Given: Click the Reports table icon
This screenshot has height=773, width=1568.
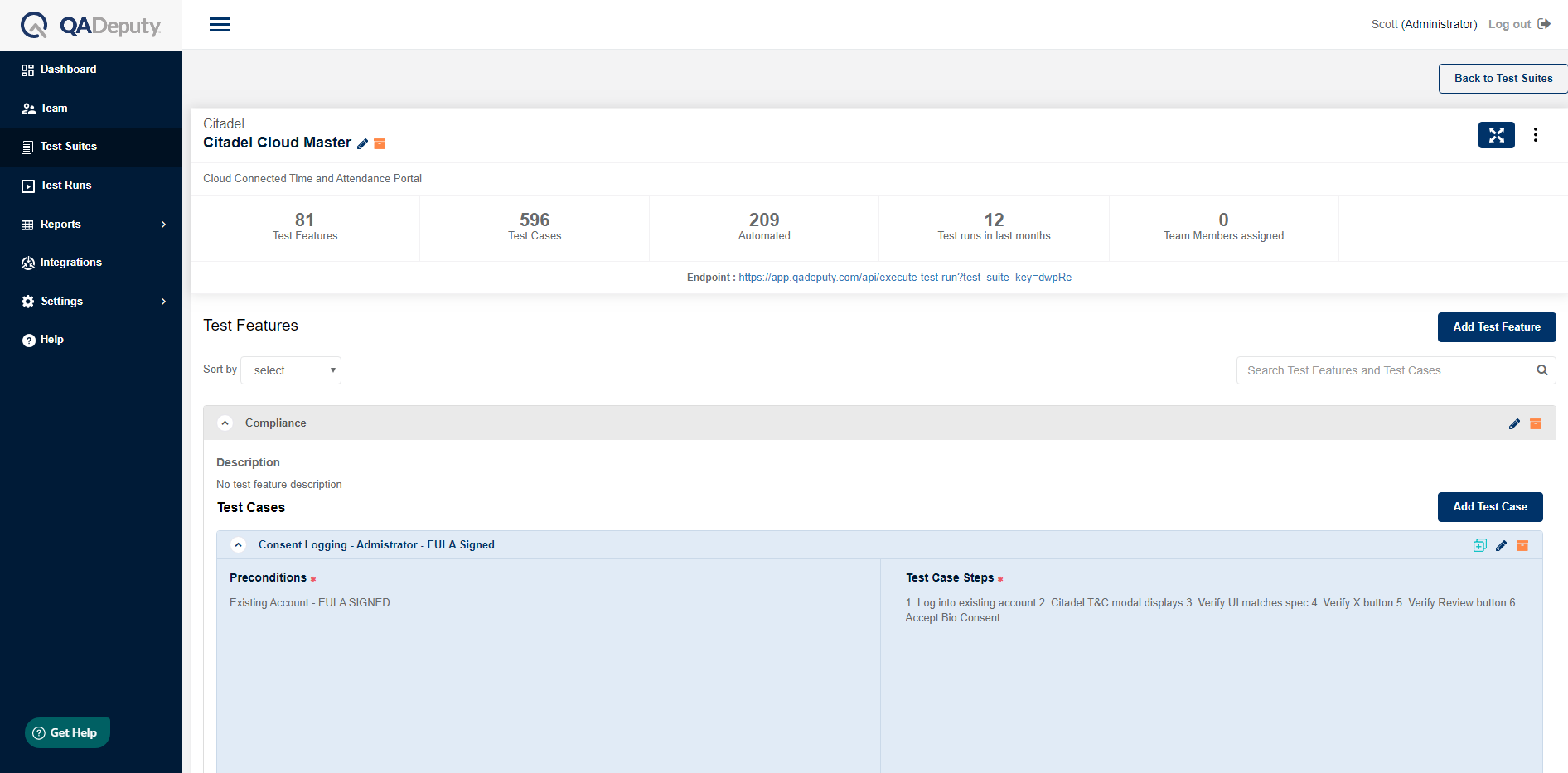Looking at the screenshot, I should (x=28, y=225).
